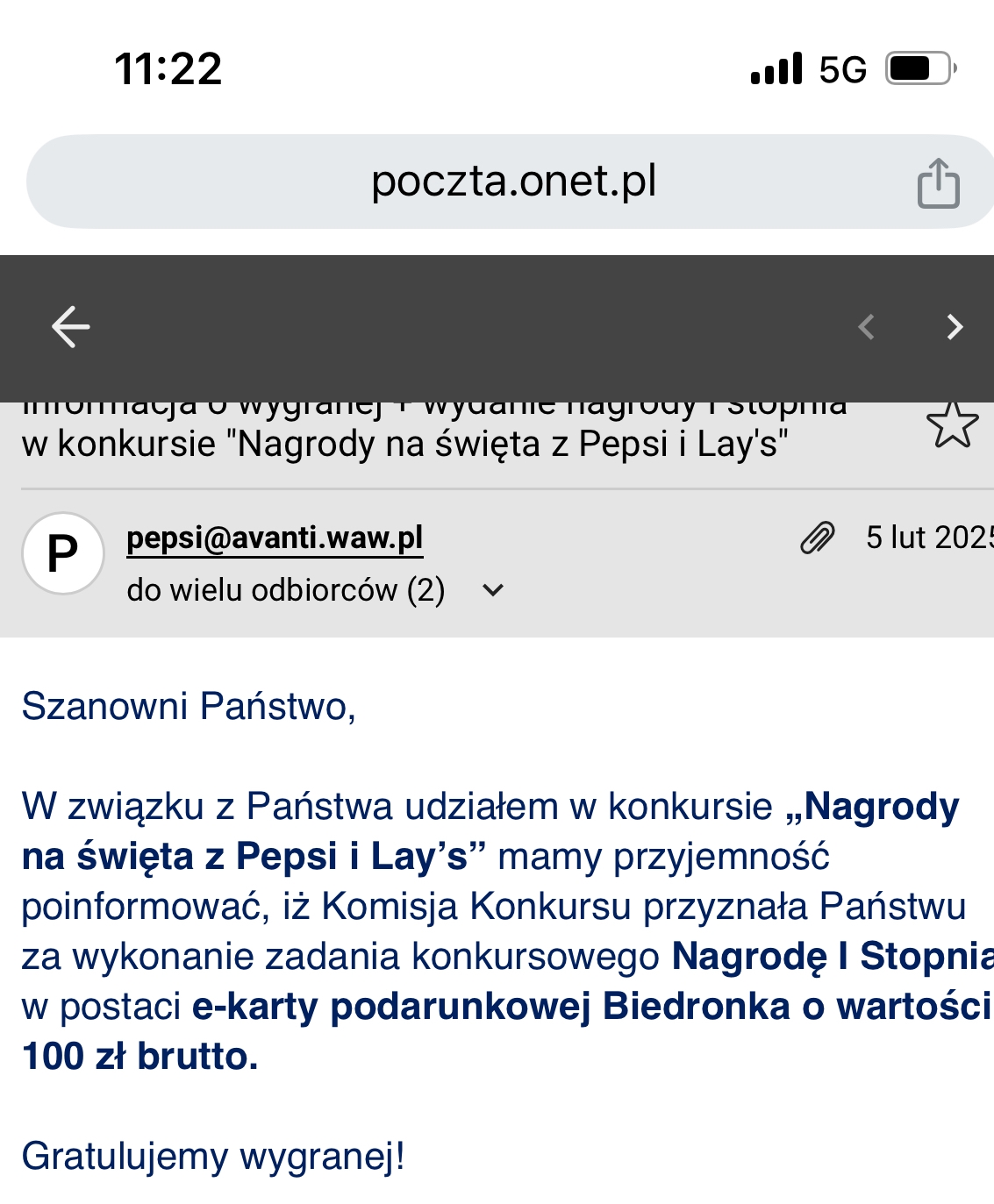Star this email message

point(952,425)
